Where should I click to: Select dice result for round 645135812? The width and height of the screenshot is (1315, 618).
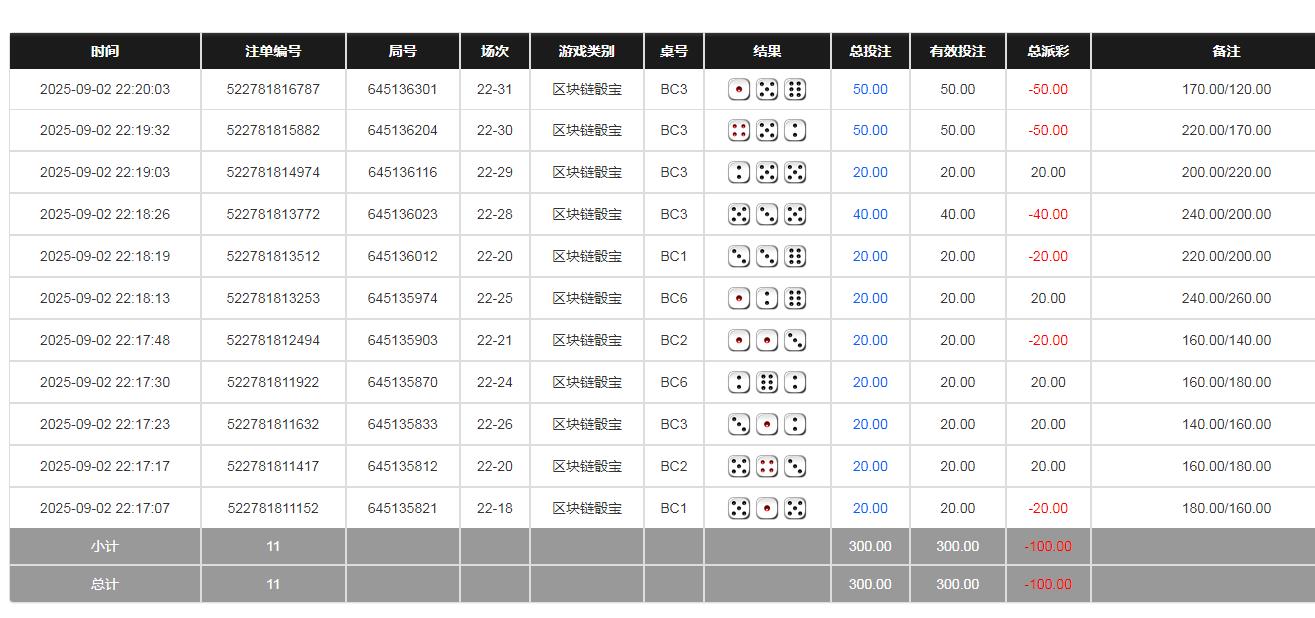pos(767,467)
